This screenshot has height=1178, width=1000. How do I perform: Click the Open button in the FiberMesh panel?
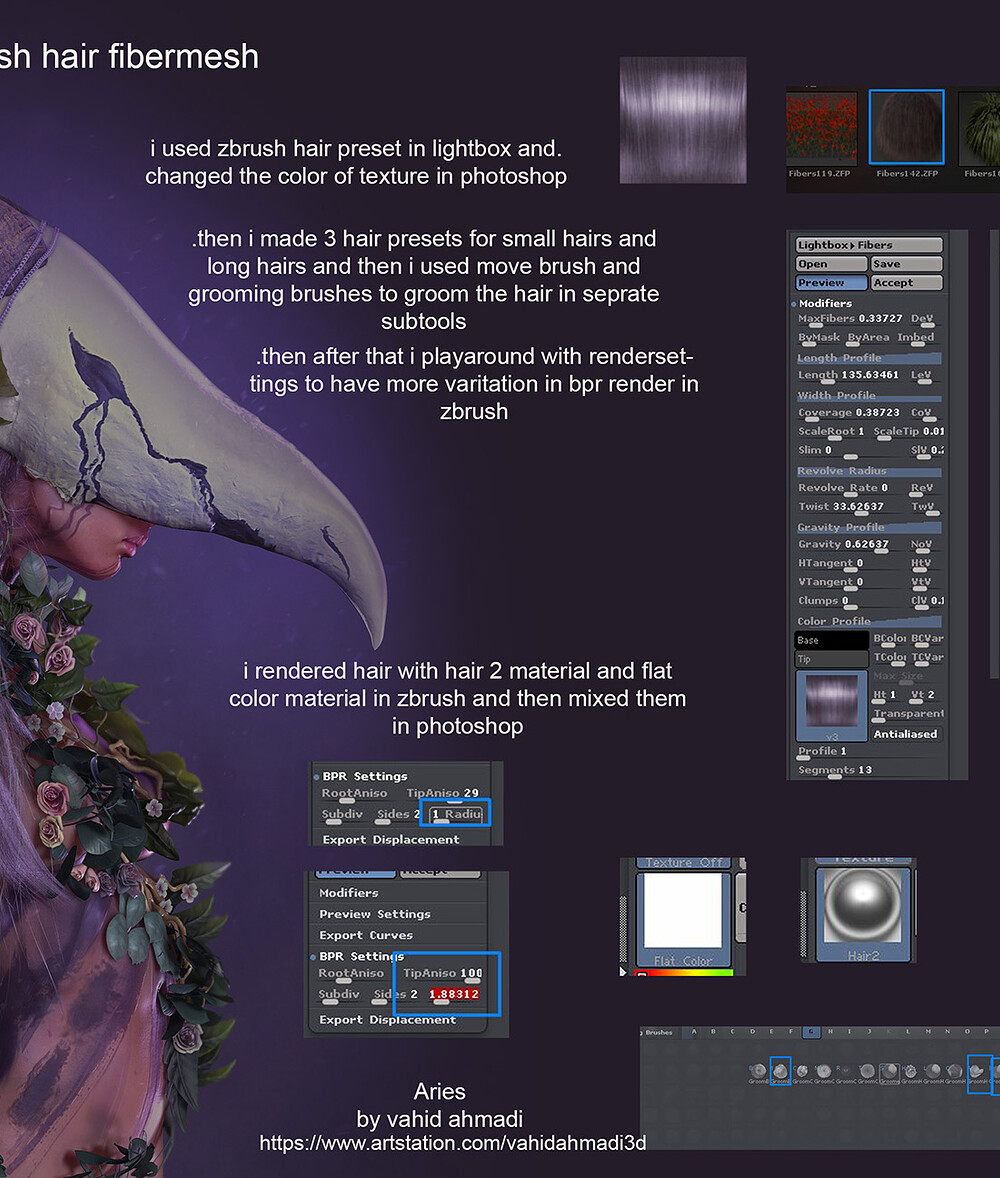pyautogui.click(x=831, y=264)
